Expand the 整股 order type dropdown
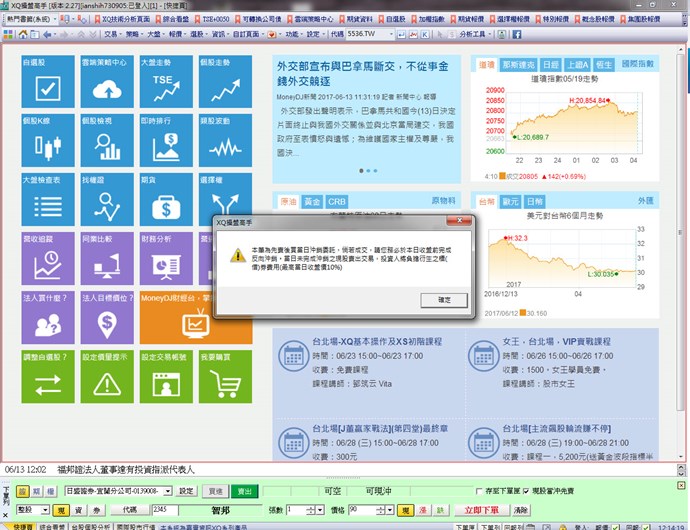Screen dimensions: 690x530 45,510
